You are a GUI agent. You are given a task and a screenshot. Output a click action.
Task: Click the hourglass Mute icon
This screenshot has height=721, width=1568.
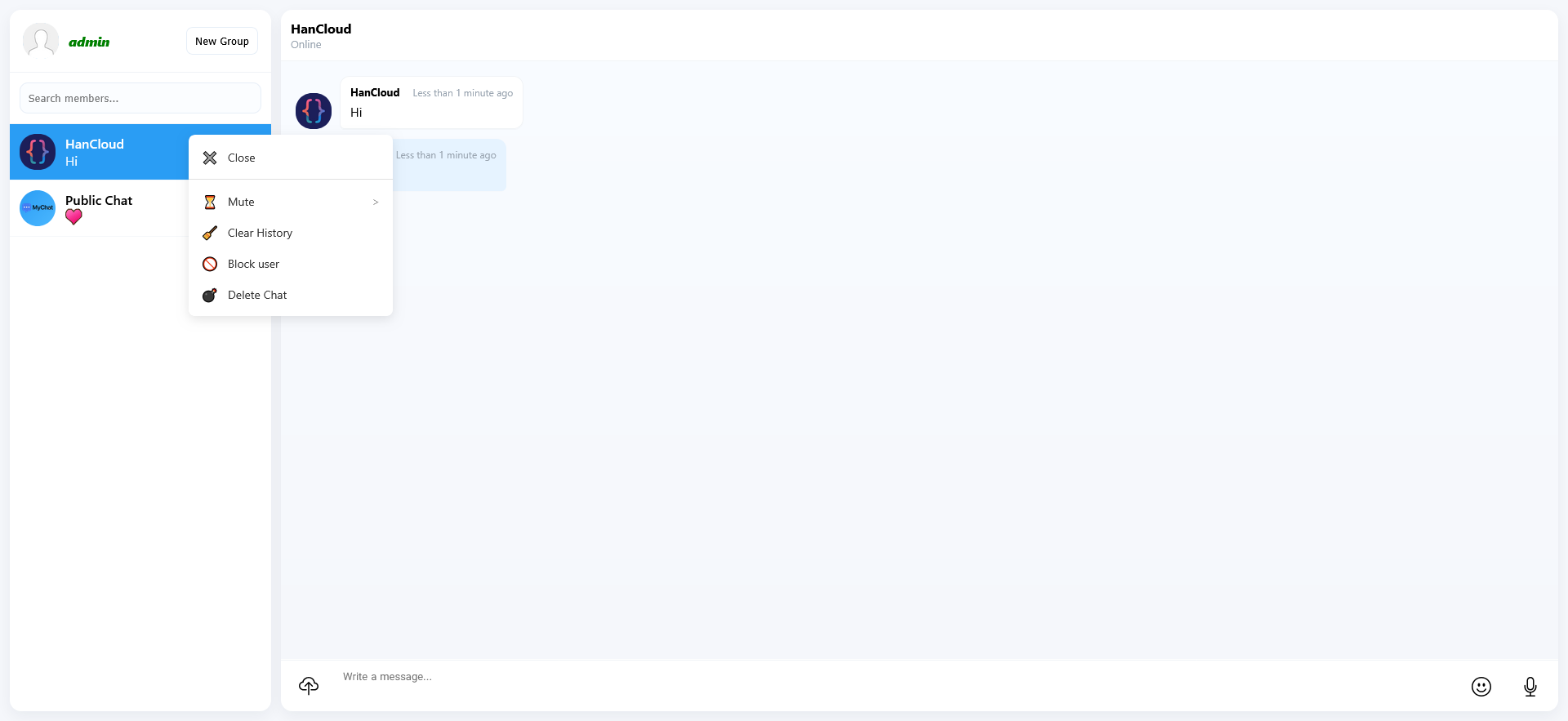click(210, 203)
